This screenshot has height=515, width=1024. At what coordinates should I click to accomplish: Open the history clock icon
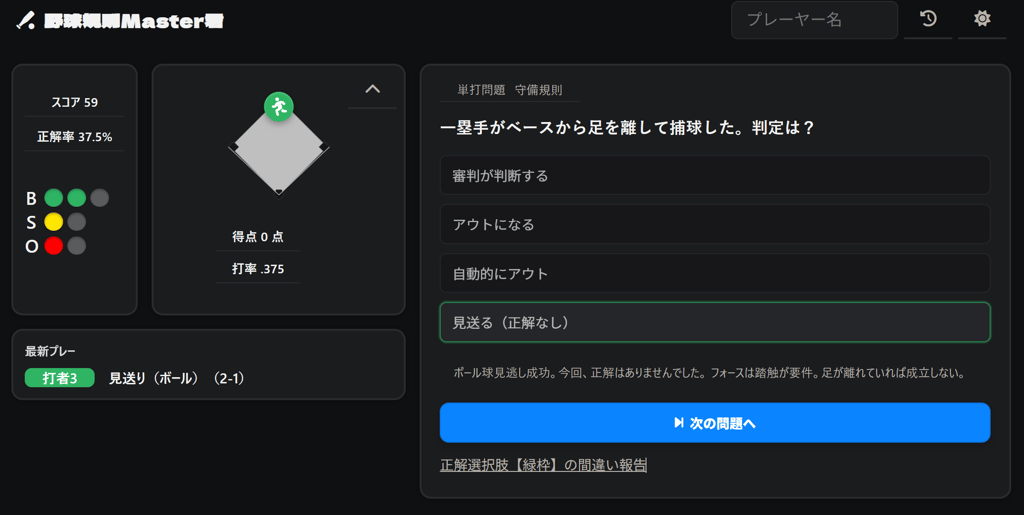(x=928, y=19)
